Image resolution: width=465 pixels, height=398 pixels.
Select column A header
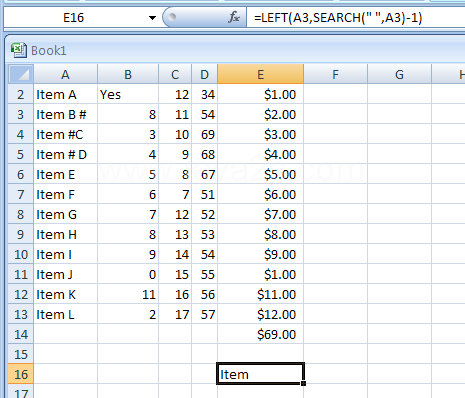point(65,74)
